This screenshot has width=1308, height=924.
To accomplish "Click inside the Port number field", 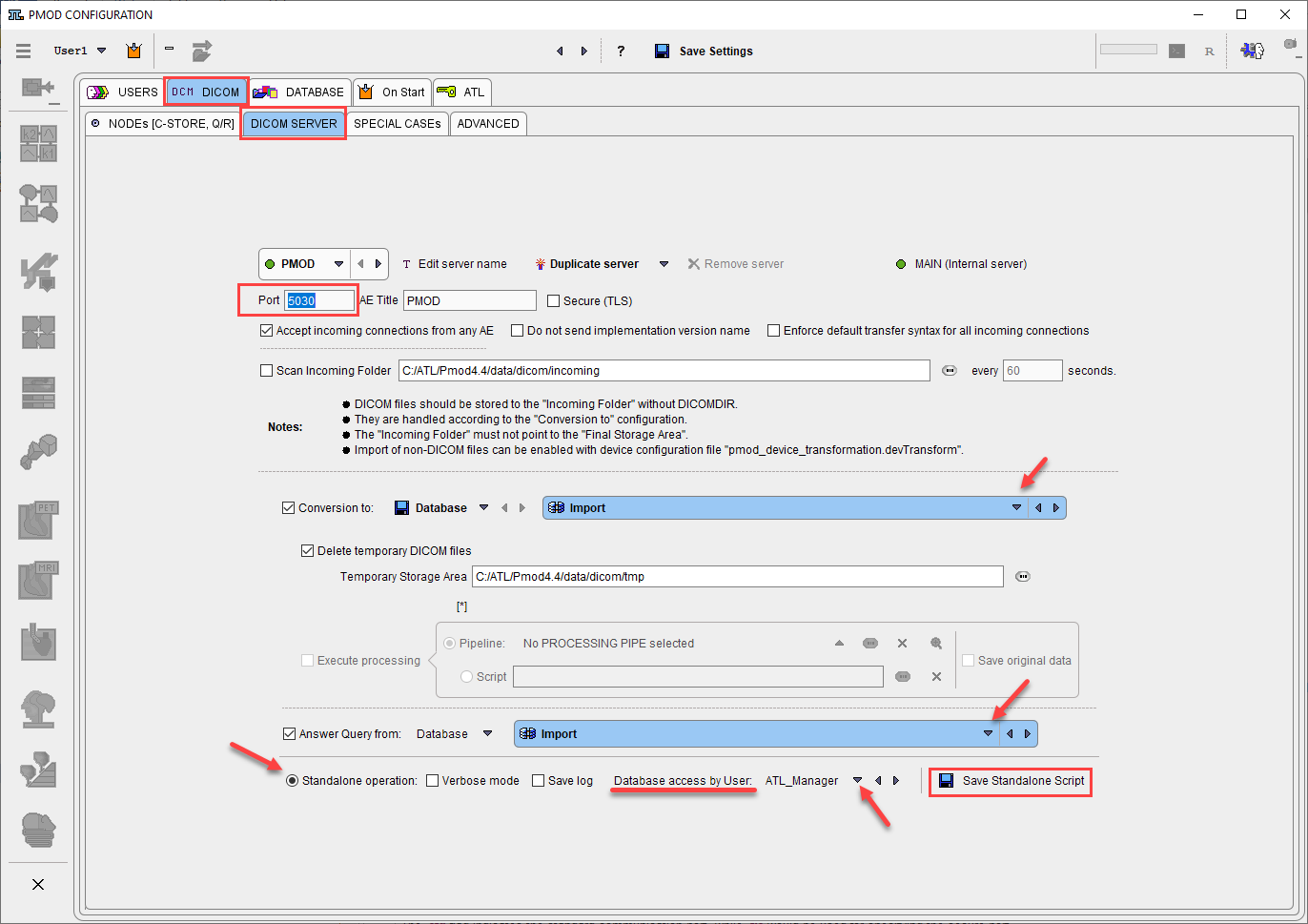I will (x=319, y=300).
